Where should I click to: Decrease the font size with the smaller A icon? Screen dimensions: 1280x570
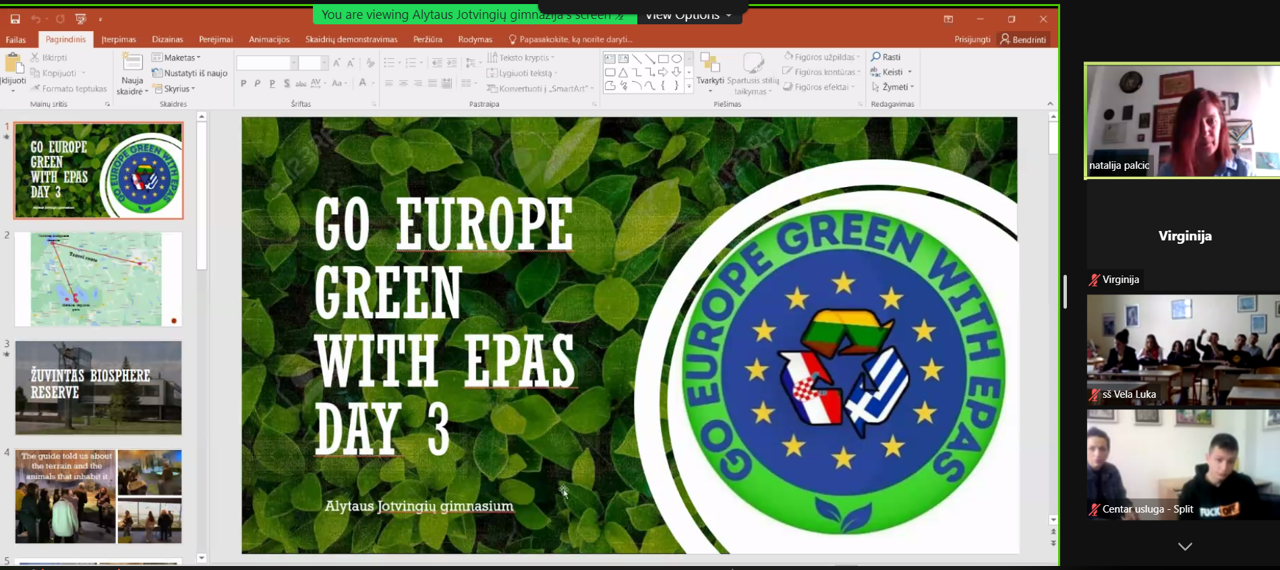click(x=350, y=63)
